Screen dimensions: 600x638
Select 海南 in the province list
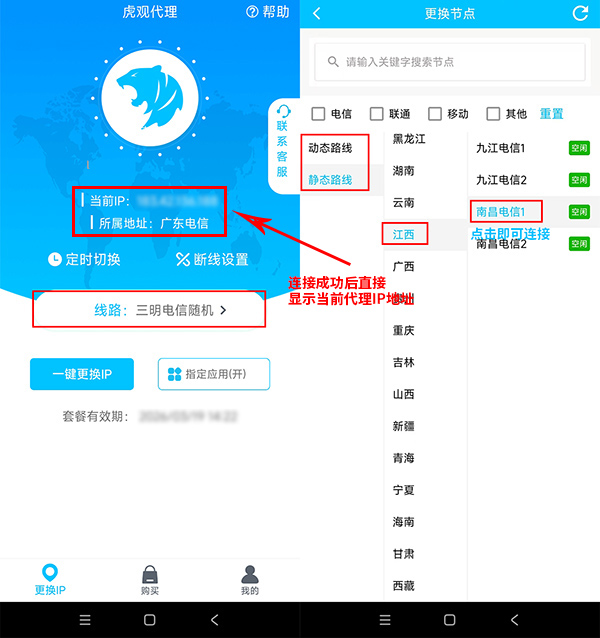[404, 522]
